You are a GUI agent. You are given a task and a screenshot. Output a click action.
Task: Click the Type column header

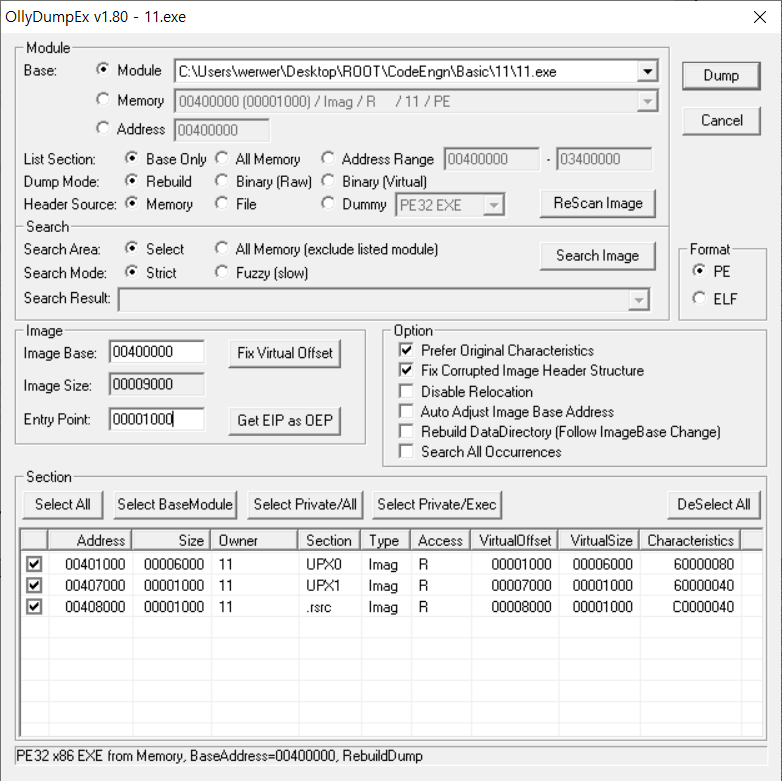click(x=386, y=541)
